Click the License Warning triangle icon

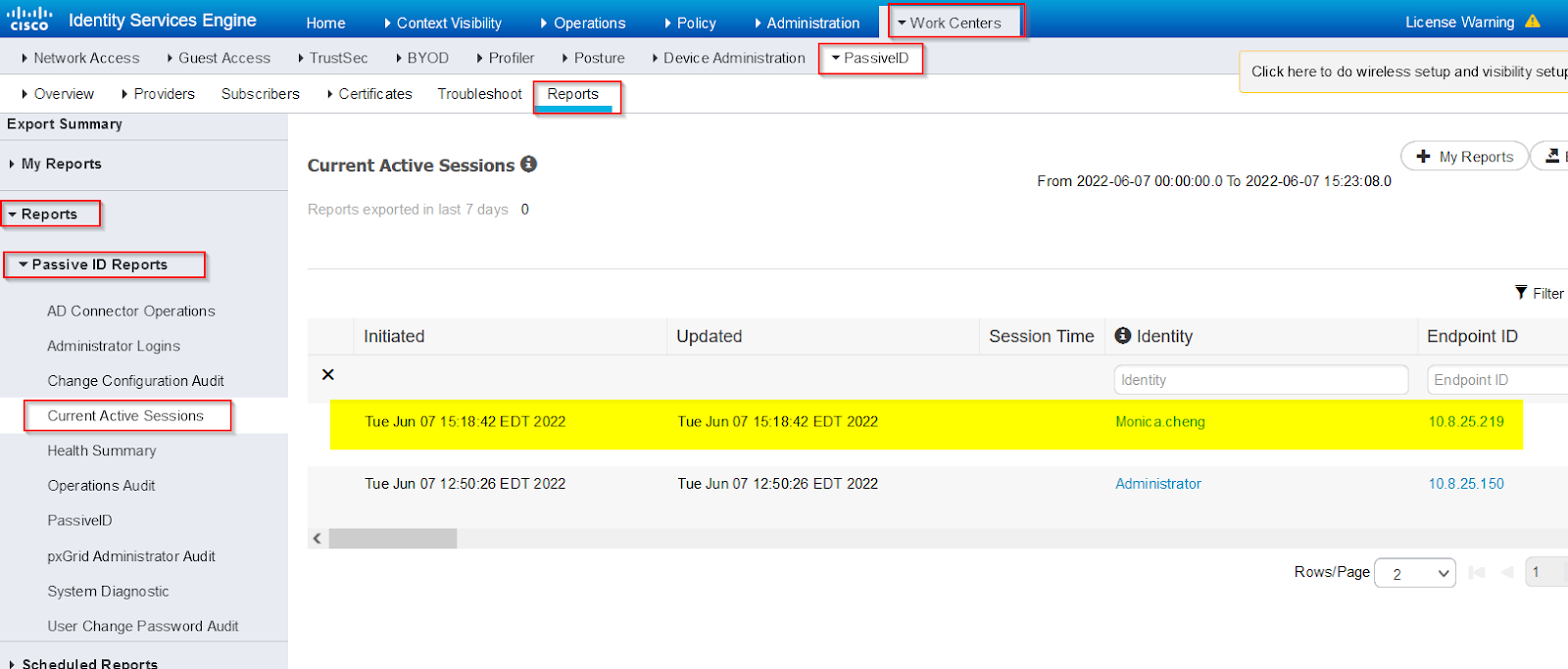click(1533, 22)
